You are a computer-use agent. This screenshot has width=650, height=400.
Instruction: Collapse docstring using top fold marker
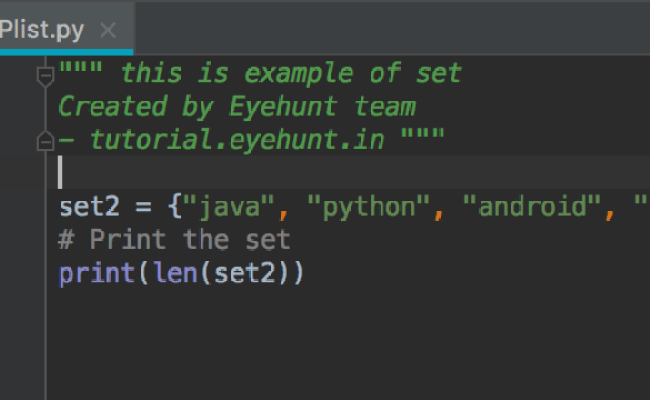pyautogui.click(x=45, y=77)
